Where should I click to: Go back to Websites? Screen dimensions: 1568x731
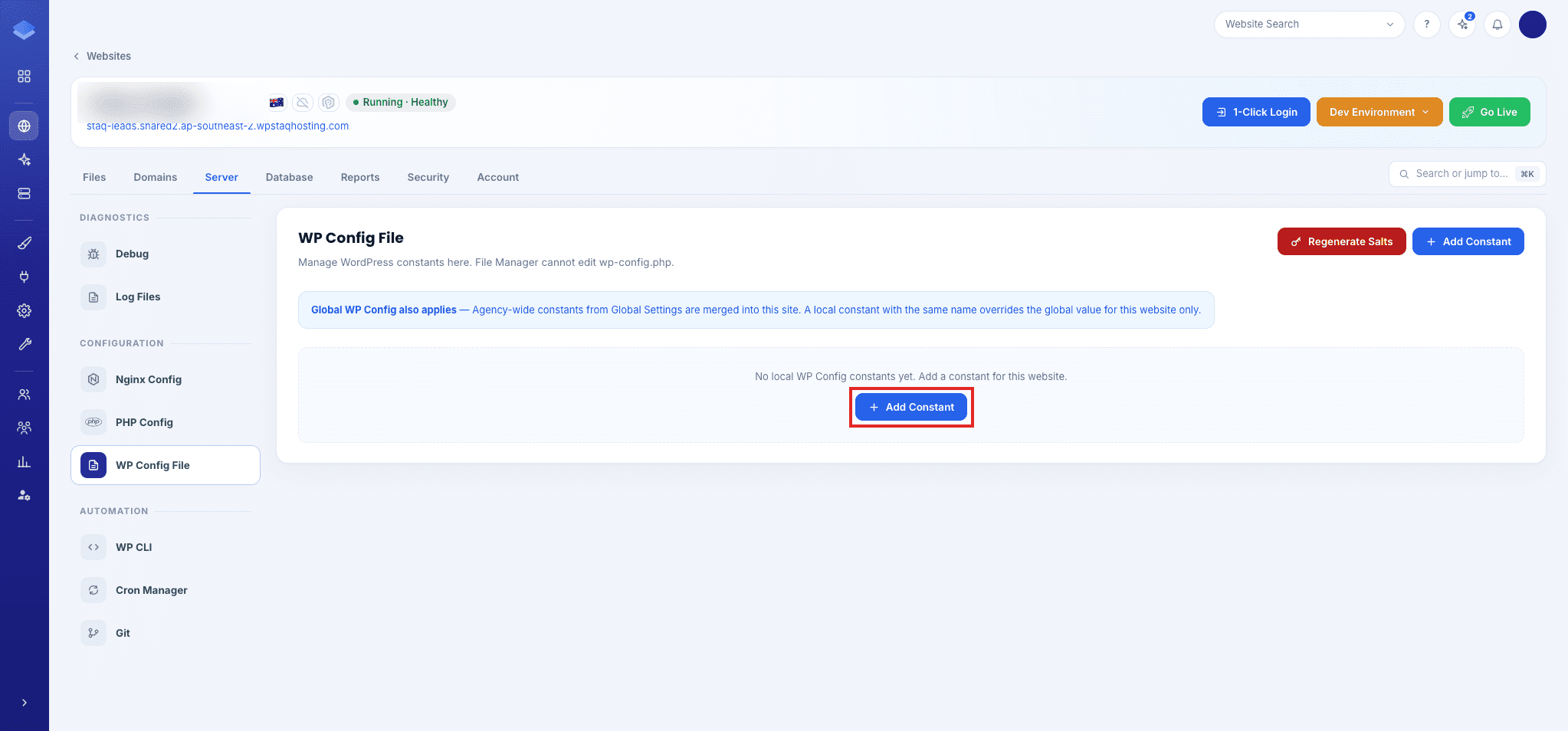coord(102,56)
